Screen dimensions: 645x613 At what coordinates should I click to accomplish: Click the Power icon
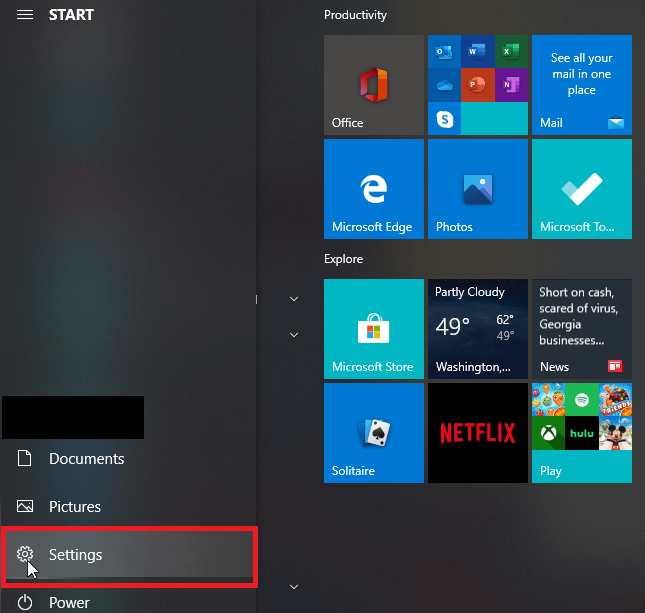point(25,602)
